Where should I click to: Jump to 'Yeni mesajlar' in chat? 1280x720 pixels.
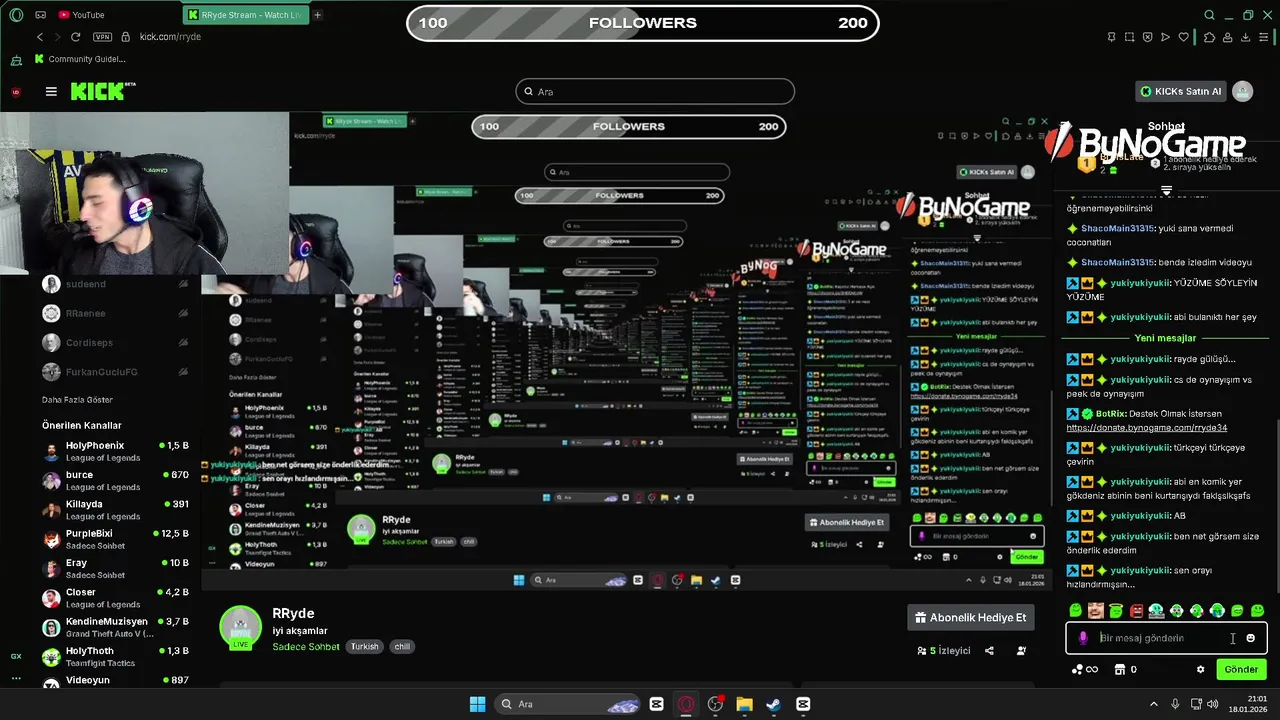1165,338
